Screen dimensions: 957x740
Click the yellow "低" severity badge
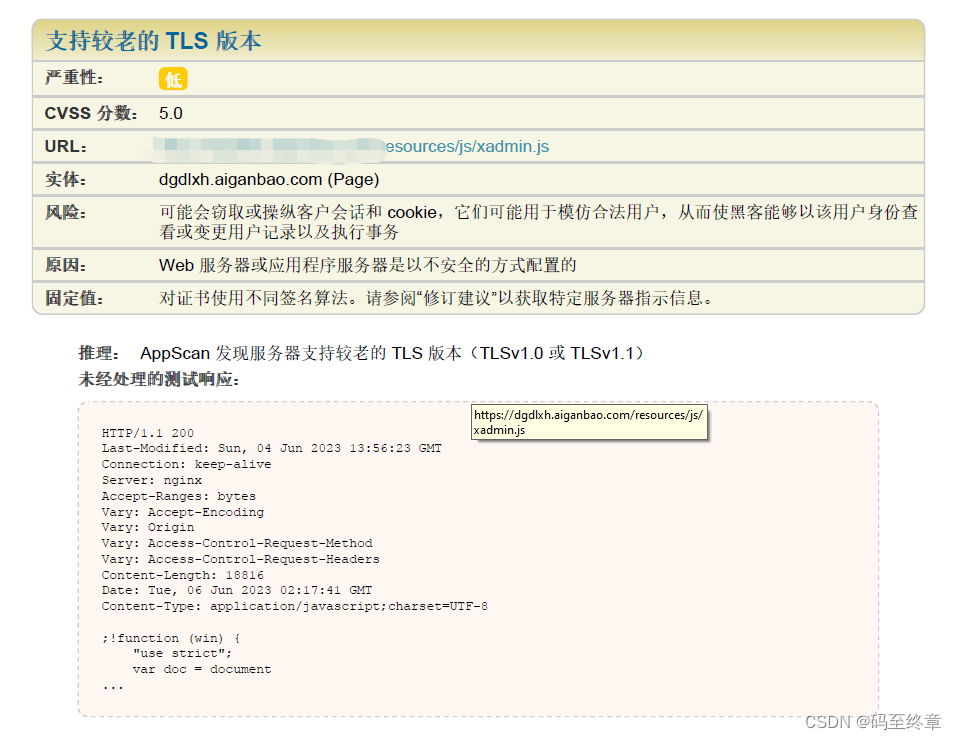click(x=172, y=79)
